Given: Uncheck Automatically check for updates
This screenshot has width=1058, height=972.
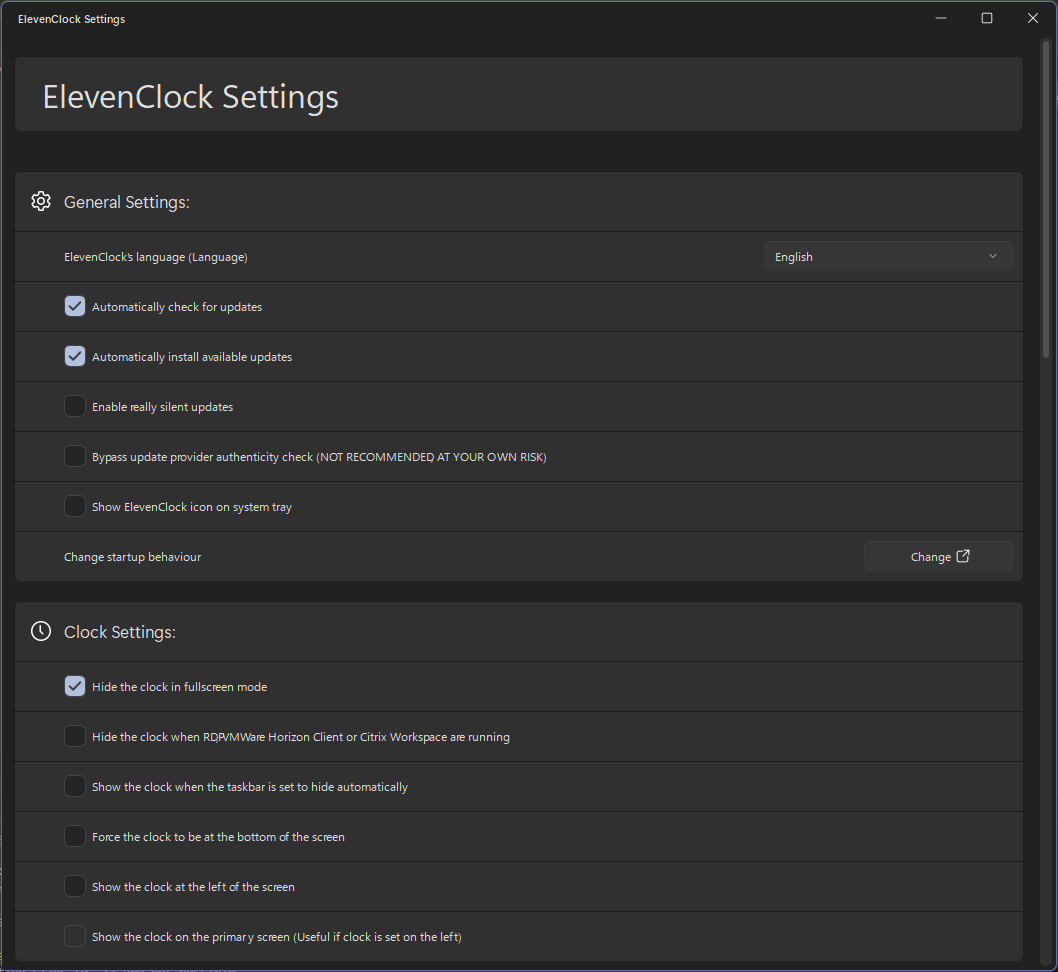Looking at the screenshot, I should (75, 307).
